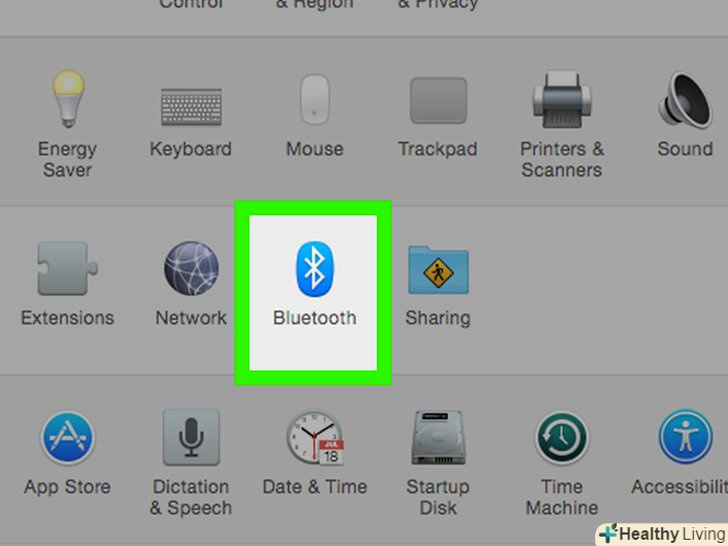Click the Network text label
The image size is (728, 546).
(x=191, y=318)
